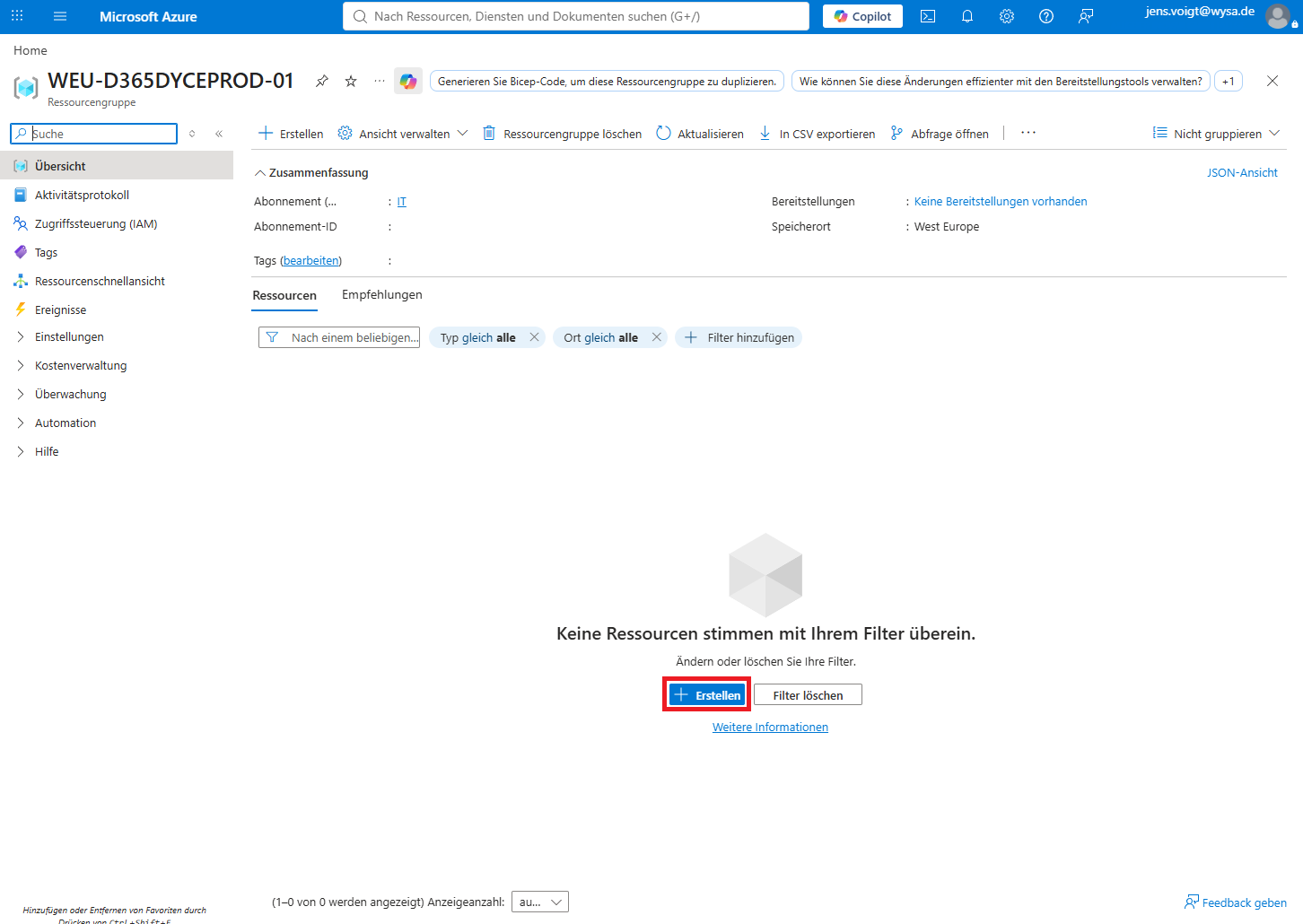
Task: Open Weitere Informationen link
Action: point(770,728)
